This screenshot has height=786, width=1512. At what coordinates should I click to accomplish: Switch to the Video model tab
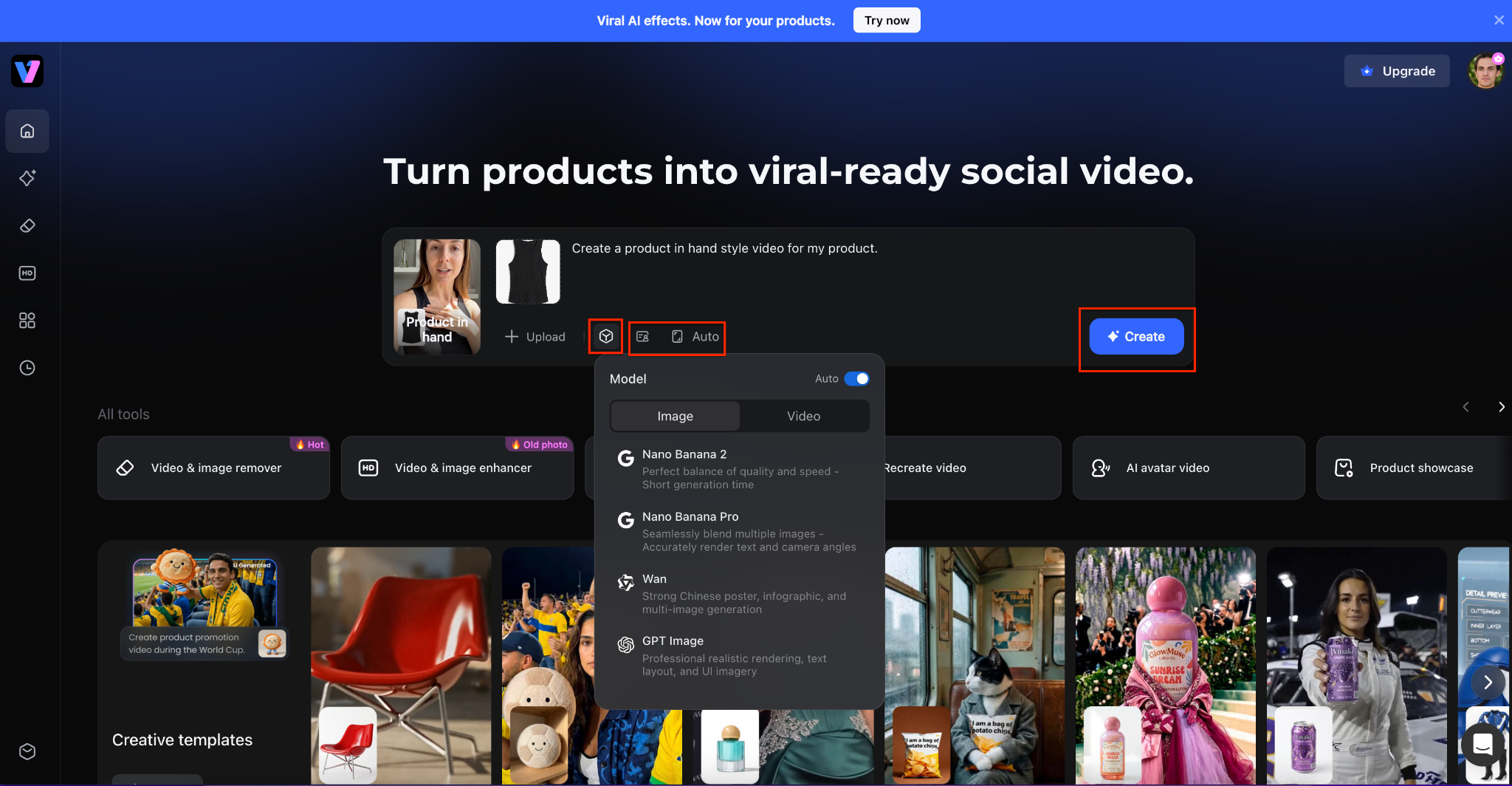(803, 416)
